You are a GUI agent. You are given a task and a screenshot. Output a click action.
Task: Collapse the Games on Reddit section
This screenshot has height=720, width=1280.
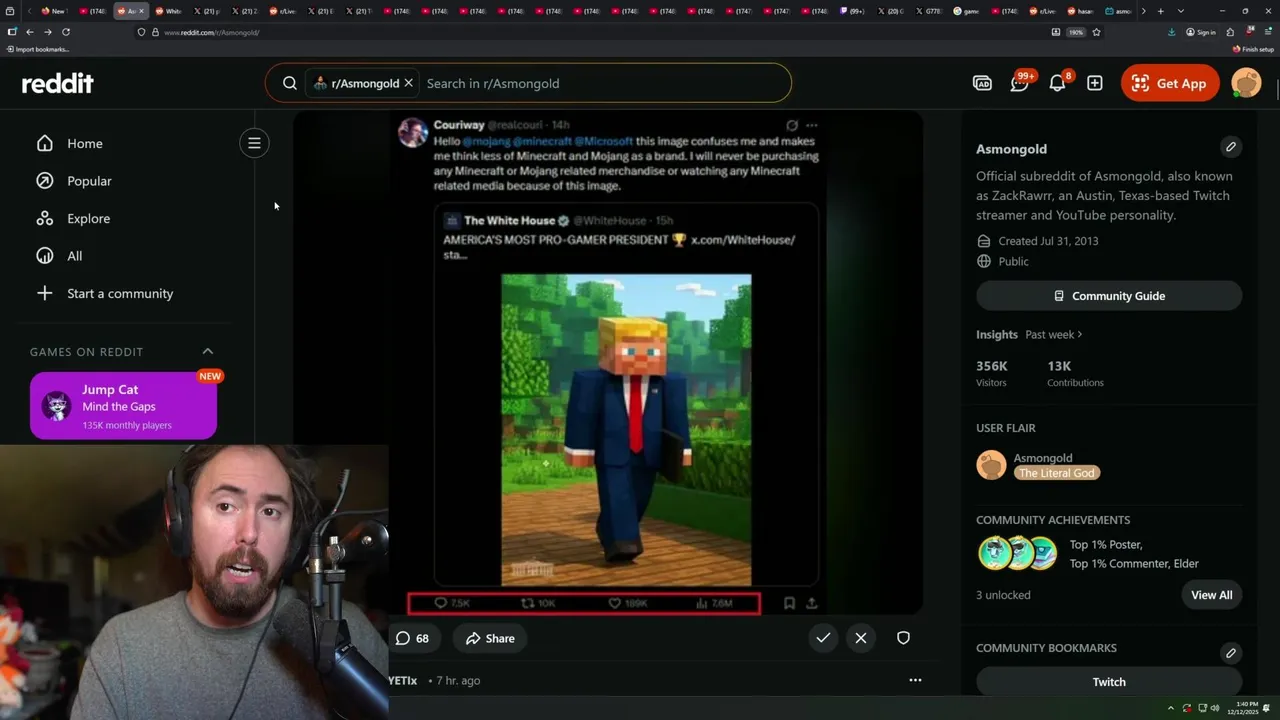[x=208, y=351]
